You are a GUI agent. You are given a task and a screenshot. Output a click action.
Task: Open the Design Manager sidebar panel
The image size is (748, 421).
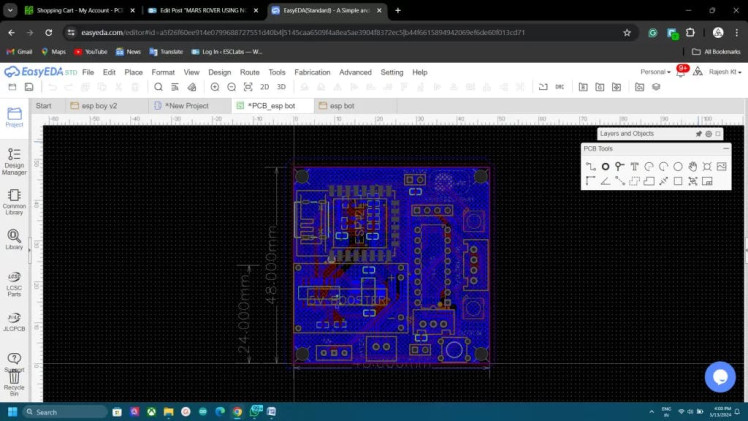(14, 161)
